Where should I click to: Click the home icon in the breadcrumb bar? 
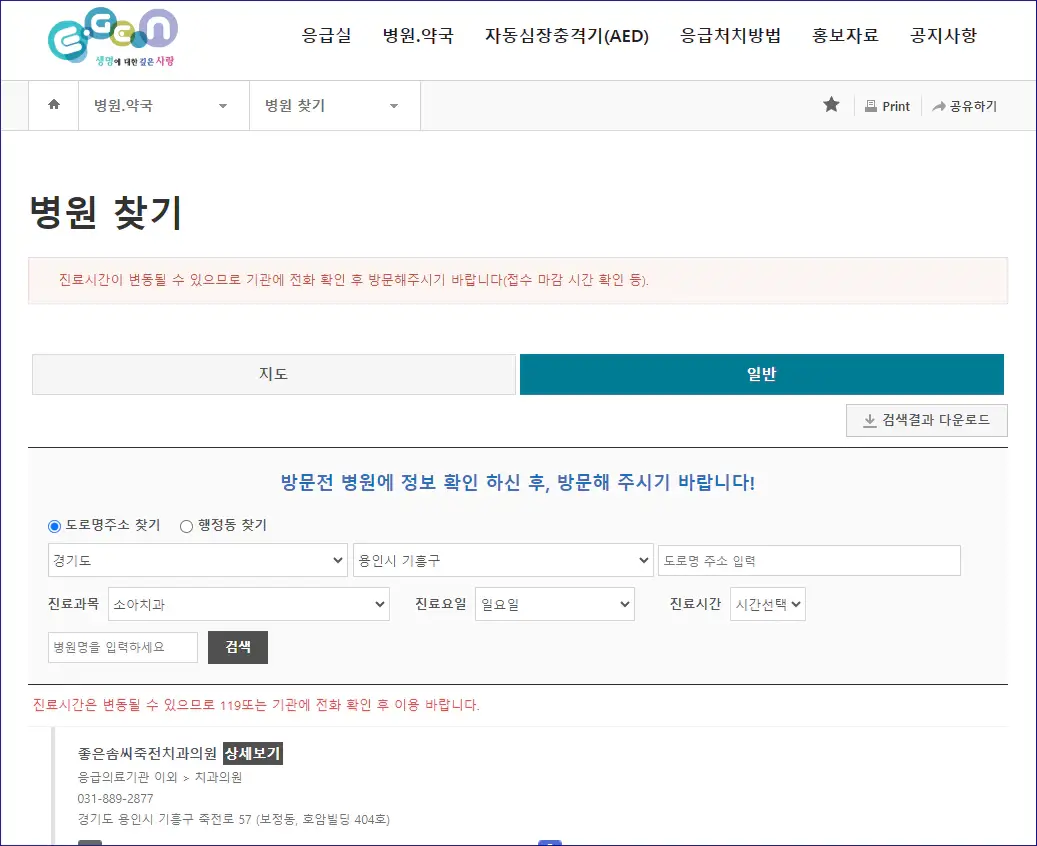click(53, 105)
